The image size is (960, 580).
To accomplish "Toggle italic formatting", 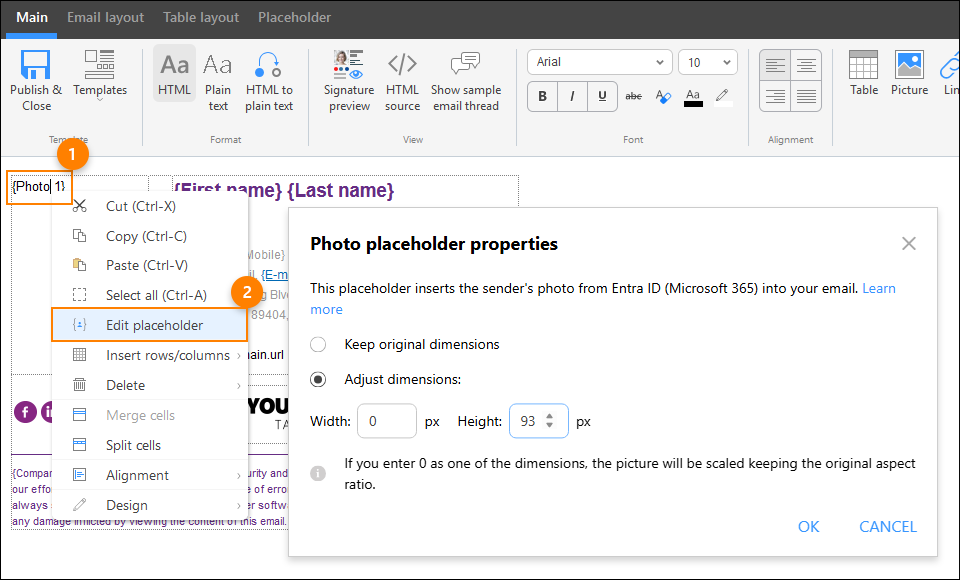I will 572,96.
